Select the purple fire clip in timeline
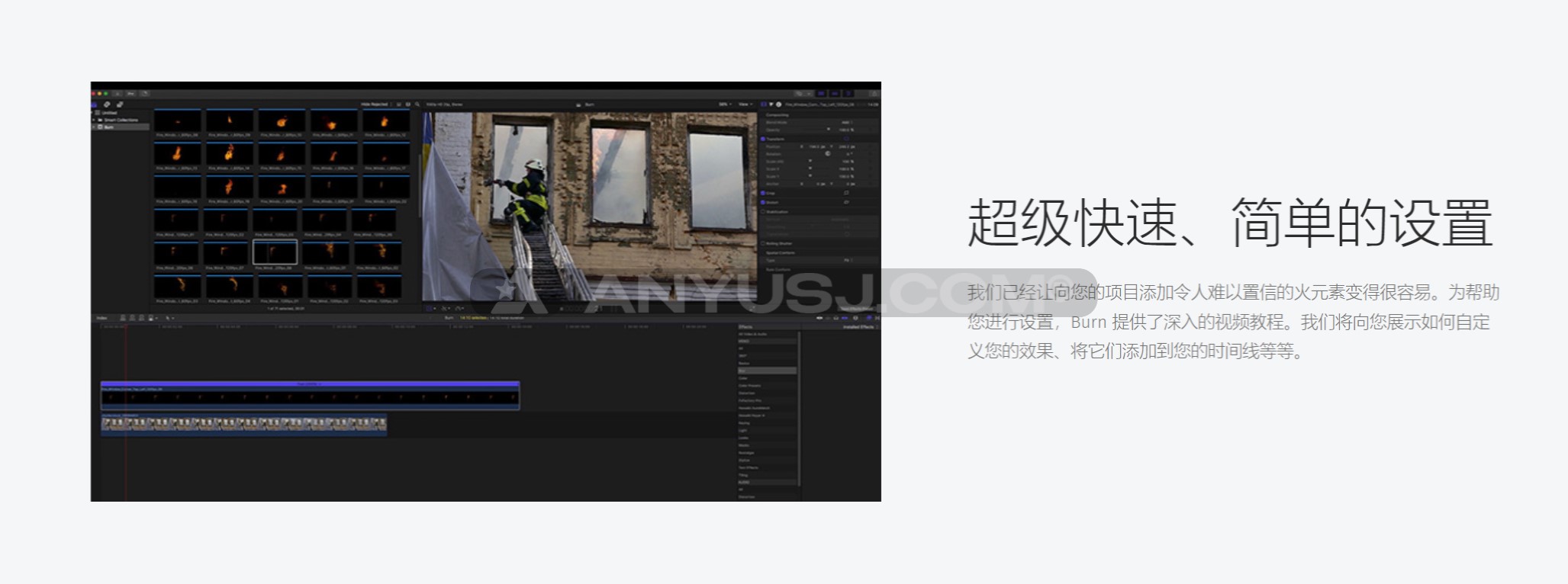Image resolution: width=1568 pixels, height=584 pixels. 310,395
